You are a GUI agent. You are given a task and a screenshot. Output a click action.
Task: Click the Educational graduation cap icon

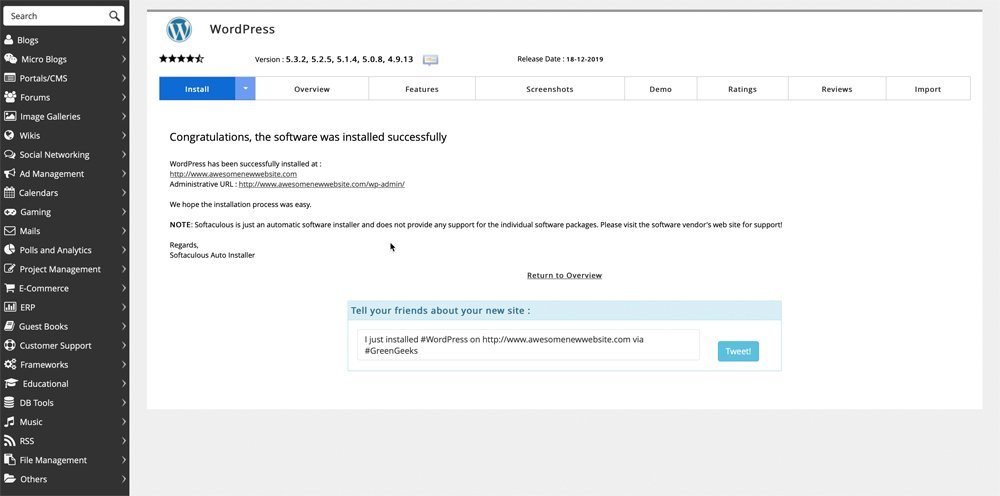click(x=11, y=383)
